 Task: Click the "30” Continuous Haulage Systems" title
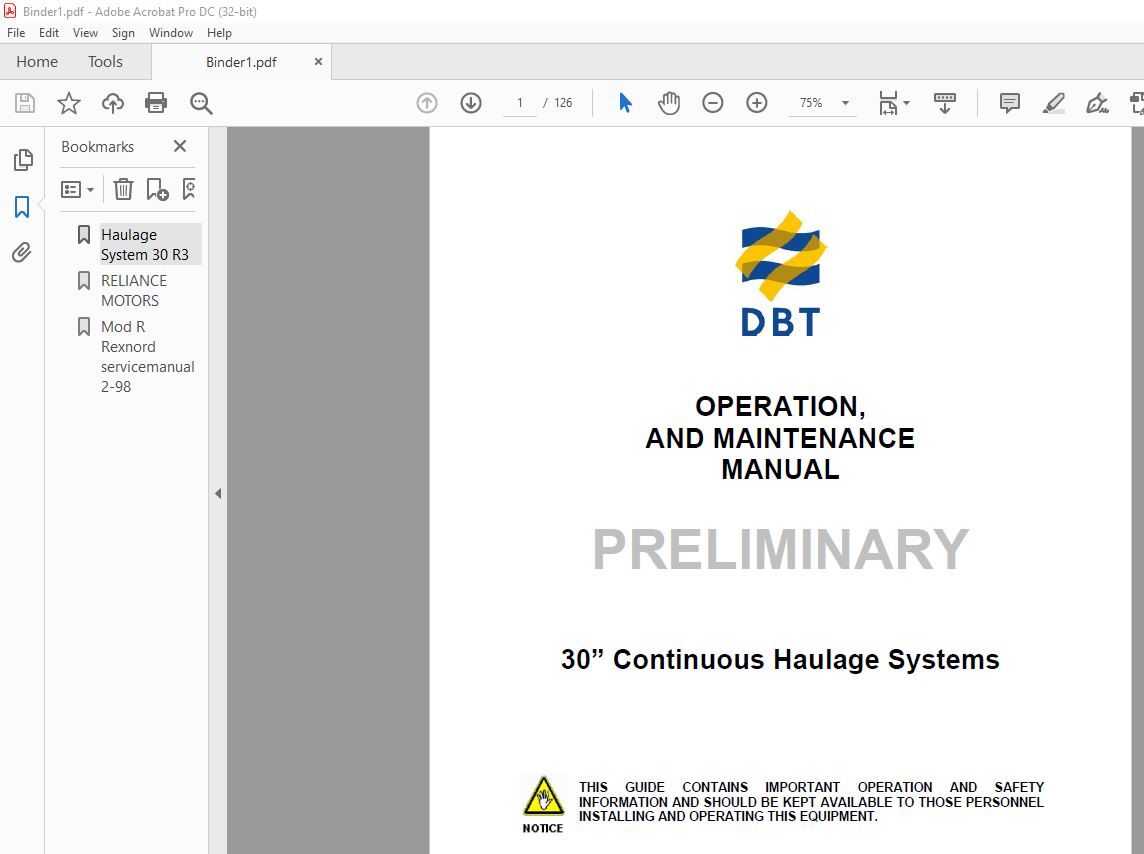780,659
